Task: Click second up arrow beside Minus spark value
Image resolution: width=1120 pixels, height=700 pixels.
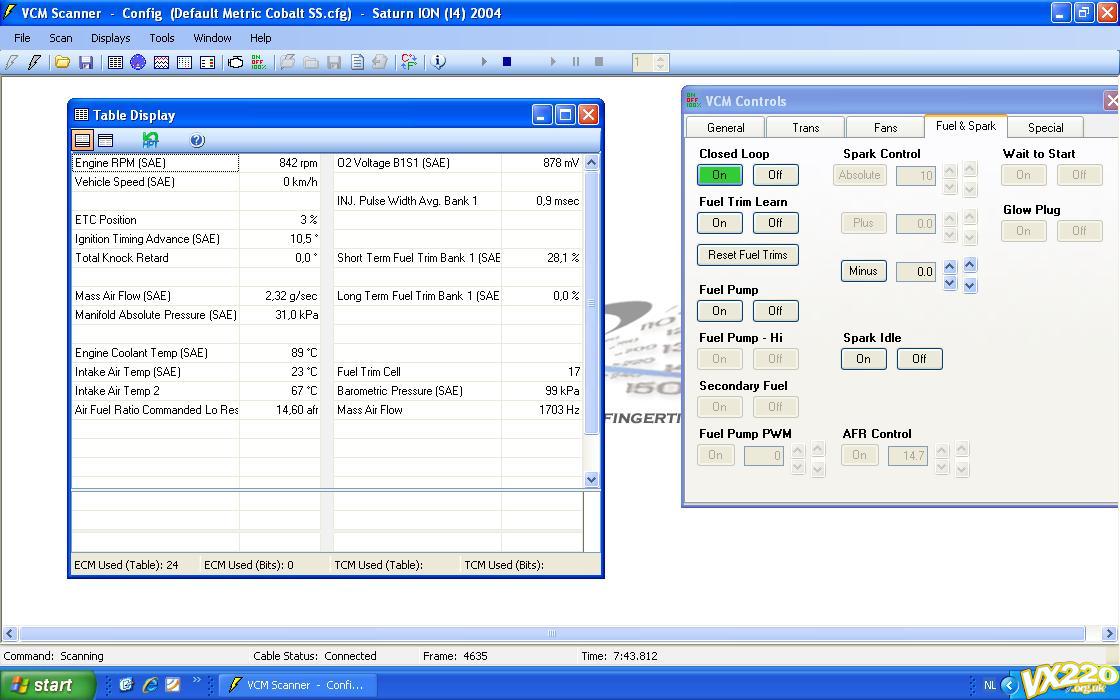Action: [x=969, y=264]
